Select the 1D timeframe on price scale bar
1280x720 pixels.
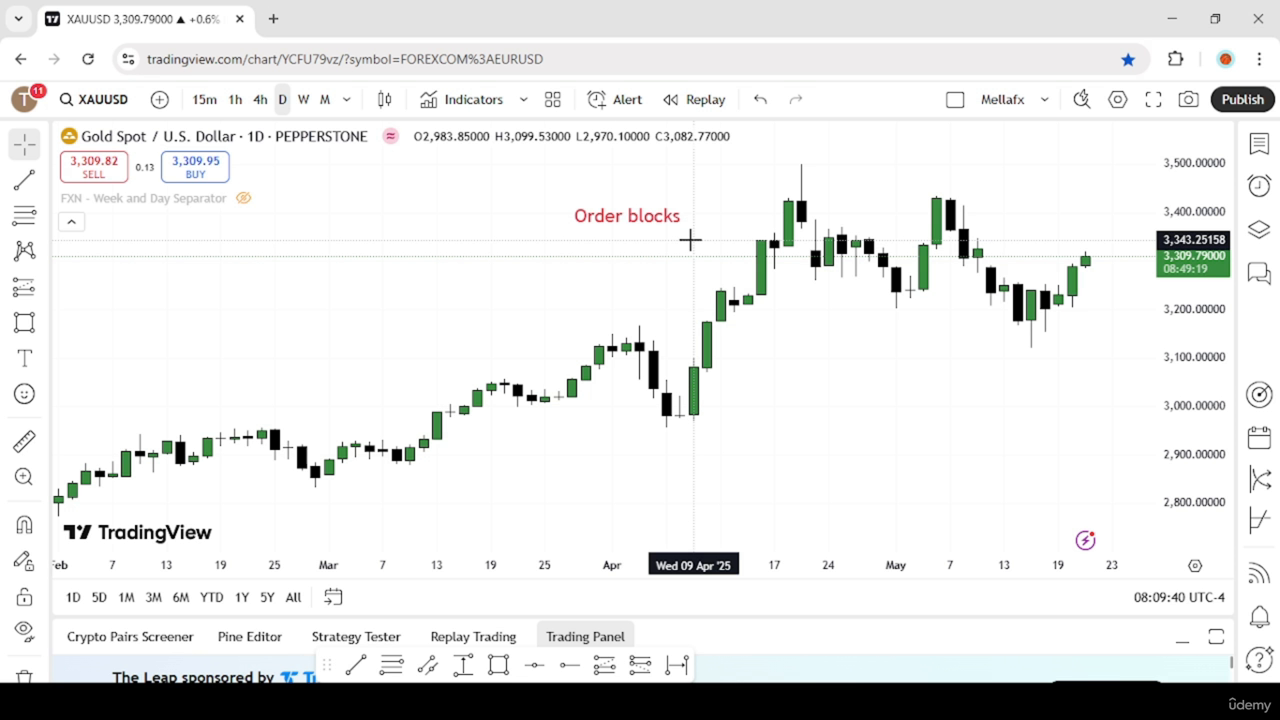coord(73,597)
